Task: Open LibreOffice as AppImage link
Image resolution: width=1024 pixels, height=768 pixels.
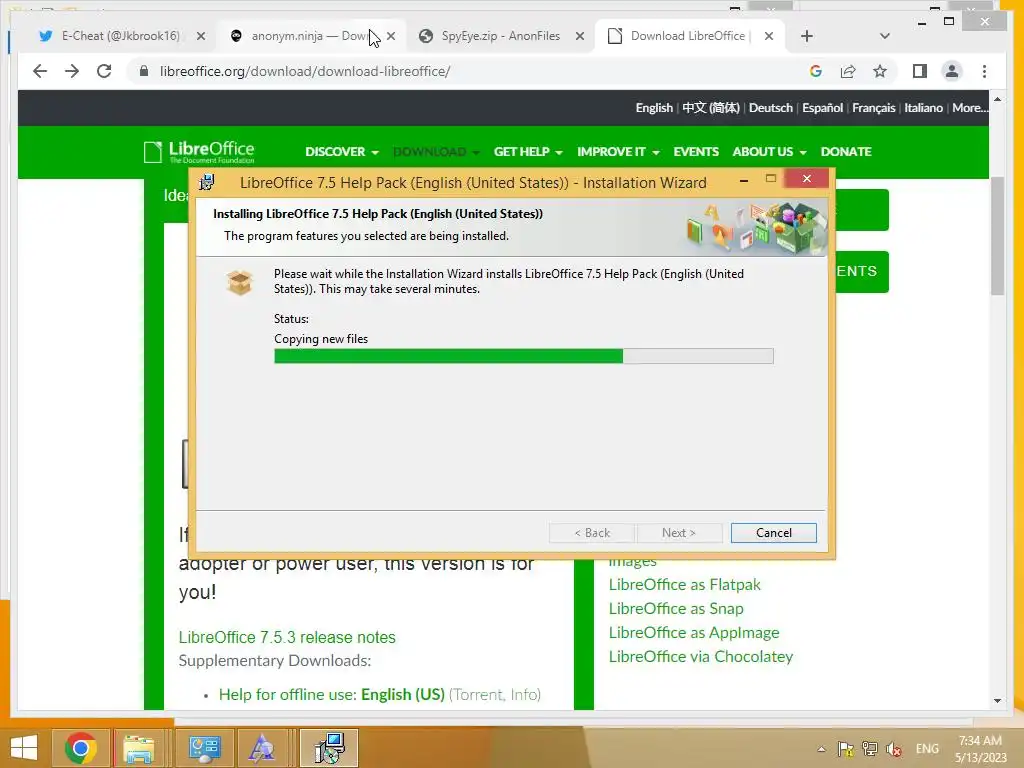Action: tap(694, 633)
